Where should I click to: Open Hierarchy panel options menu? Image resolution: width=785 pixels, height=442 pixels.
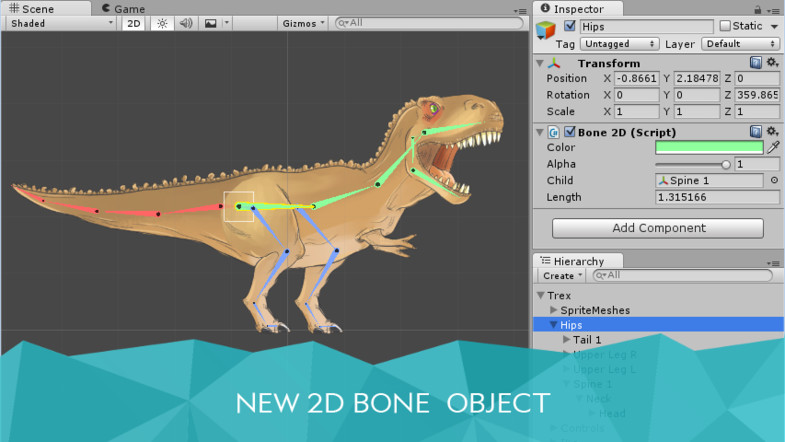[x=772, y=263]
